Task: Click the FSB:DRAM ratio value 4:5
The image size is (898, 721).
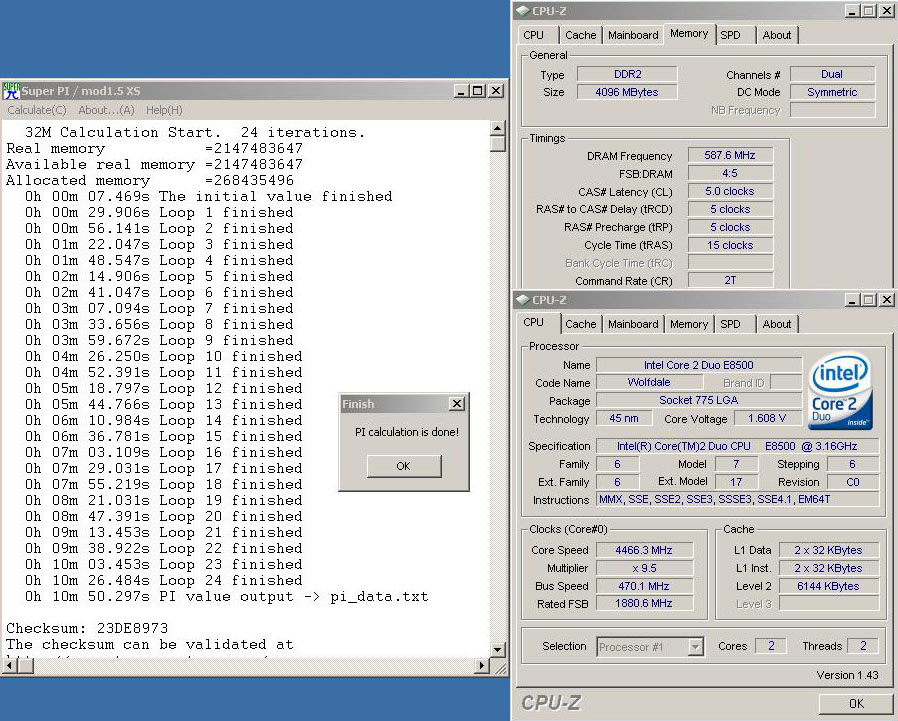Action: click(730, 173)
